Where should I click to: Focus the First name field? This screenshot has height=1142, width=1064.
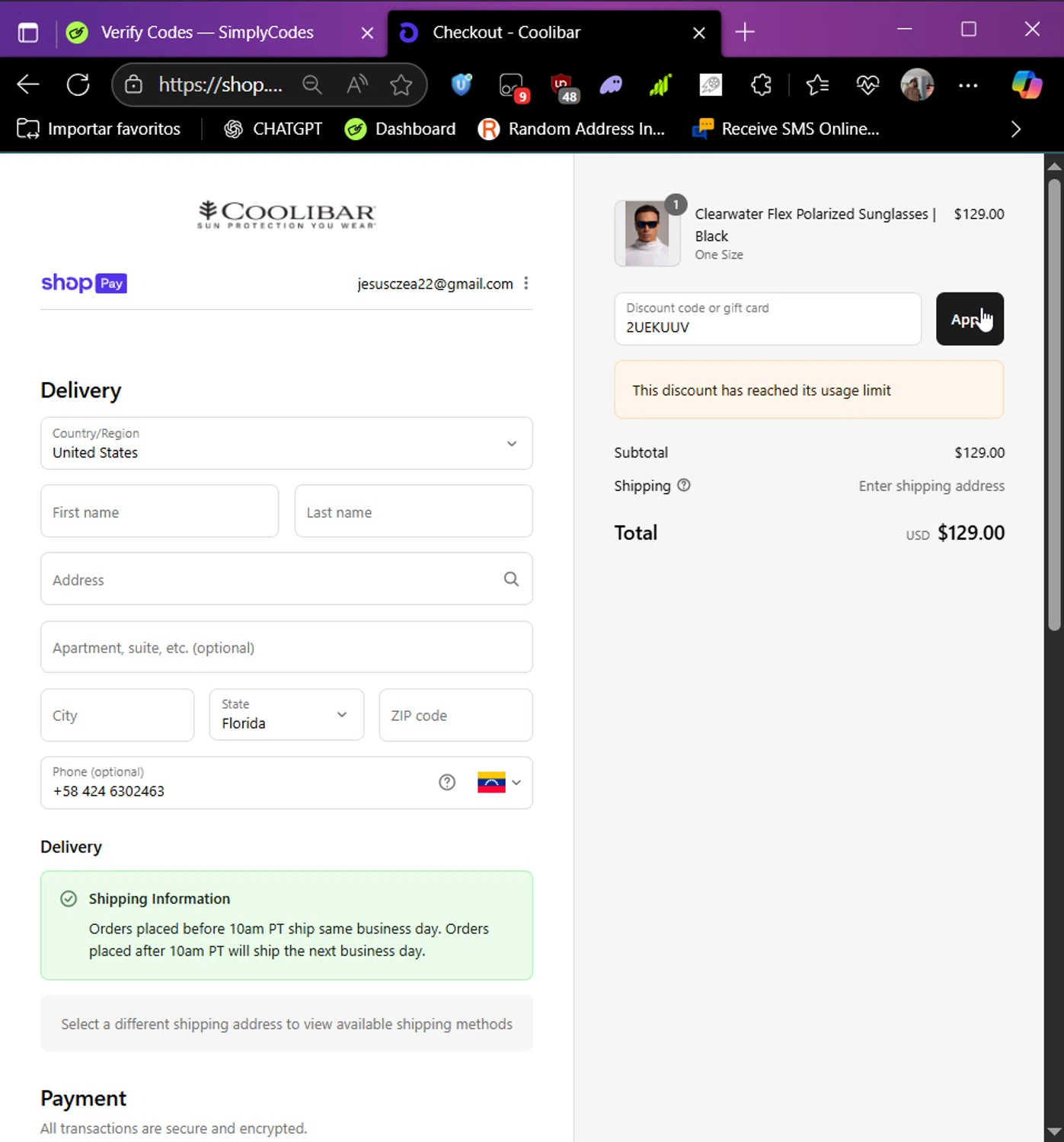[159, 512]
